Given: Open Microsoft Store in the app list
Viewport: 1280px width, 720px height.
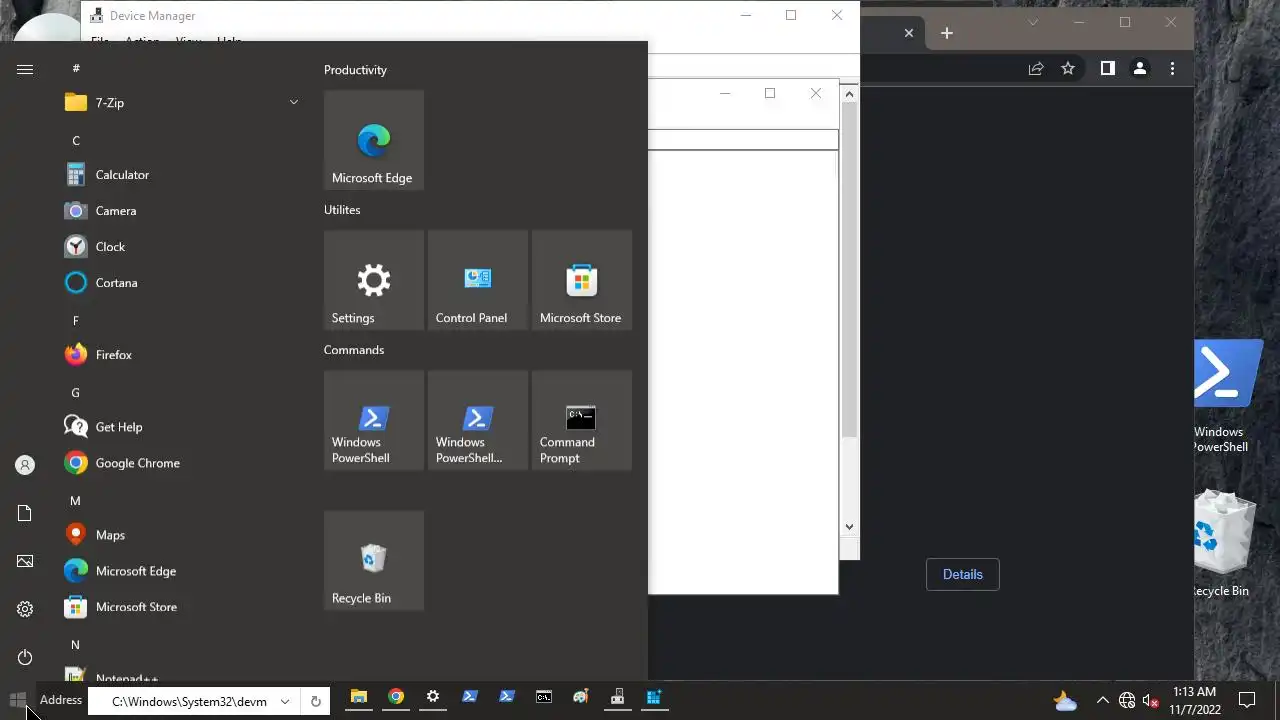Looking at the screenshot, I should 182,607.
